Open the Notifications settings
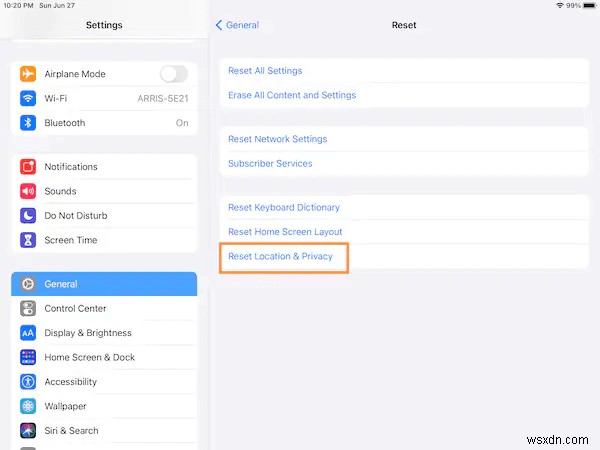The height and width of the screenshot is (450, 600). click(104, 166)
